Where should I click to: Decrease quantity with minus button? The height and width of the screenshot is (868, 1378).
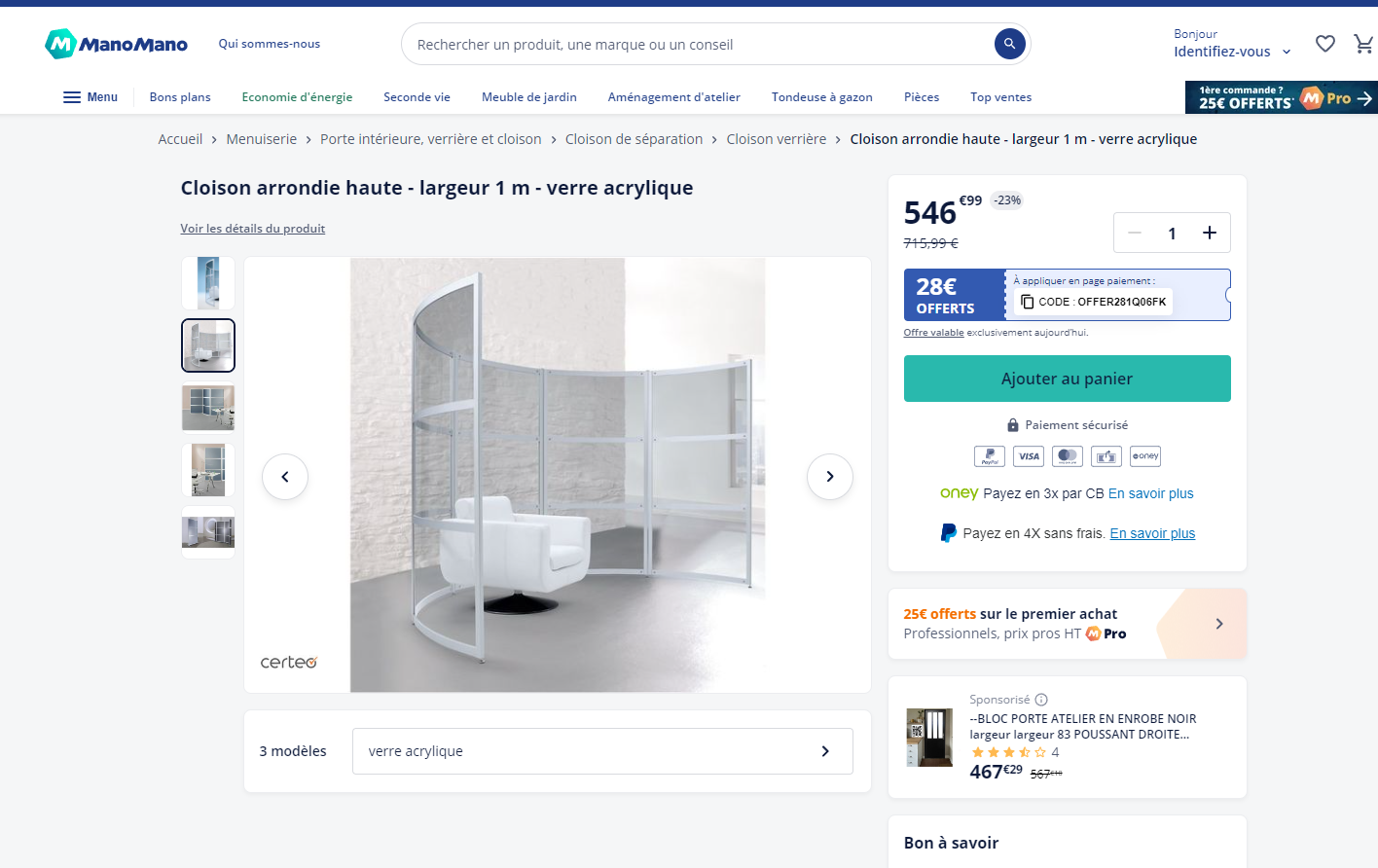pos(1135,233)
